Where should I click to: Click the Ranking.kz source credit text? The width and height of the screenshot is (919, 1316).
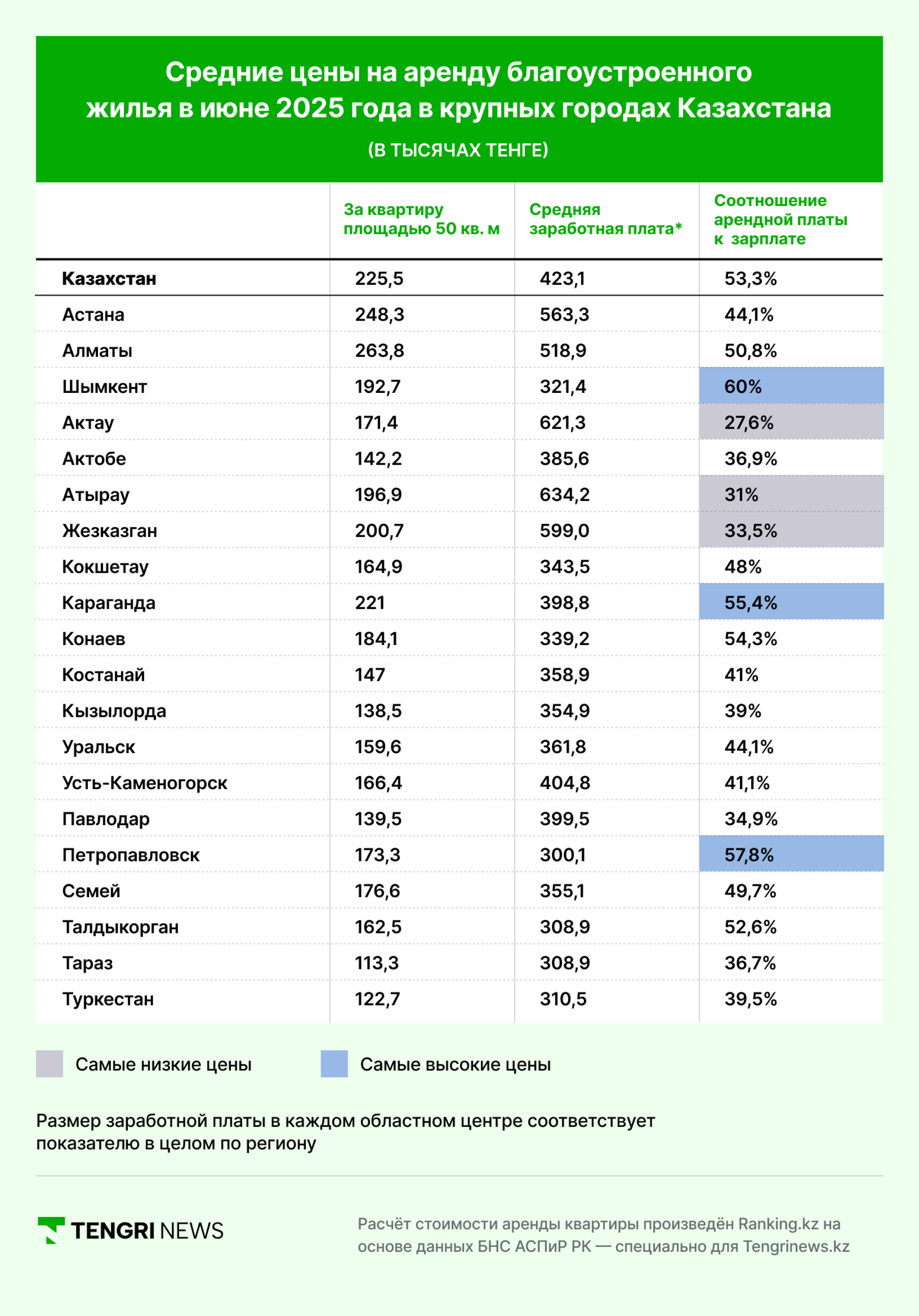click(x=603, y=1236)
